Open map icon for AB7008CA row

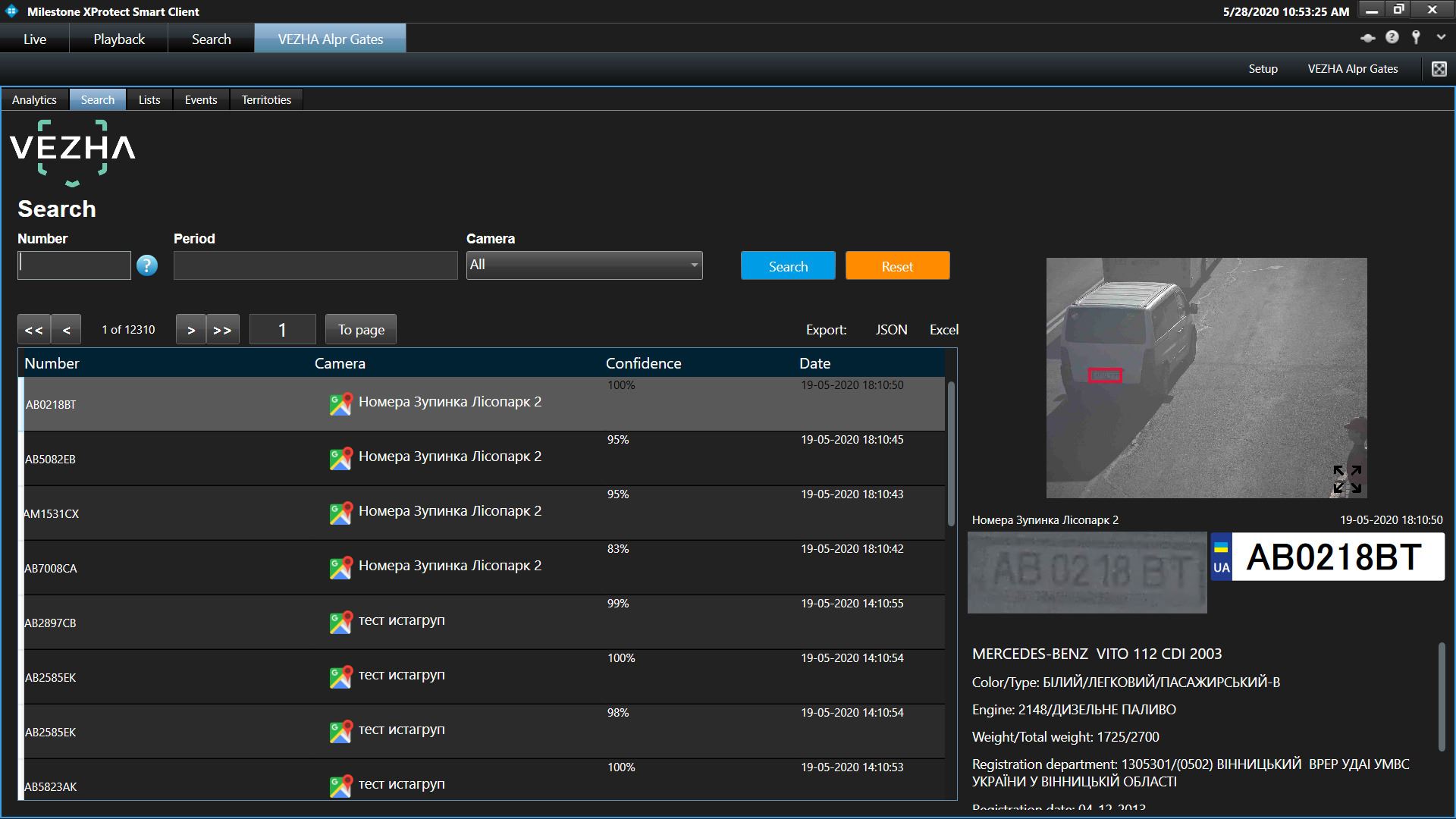340,567
